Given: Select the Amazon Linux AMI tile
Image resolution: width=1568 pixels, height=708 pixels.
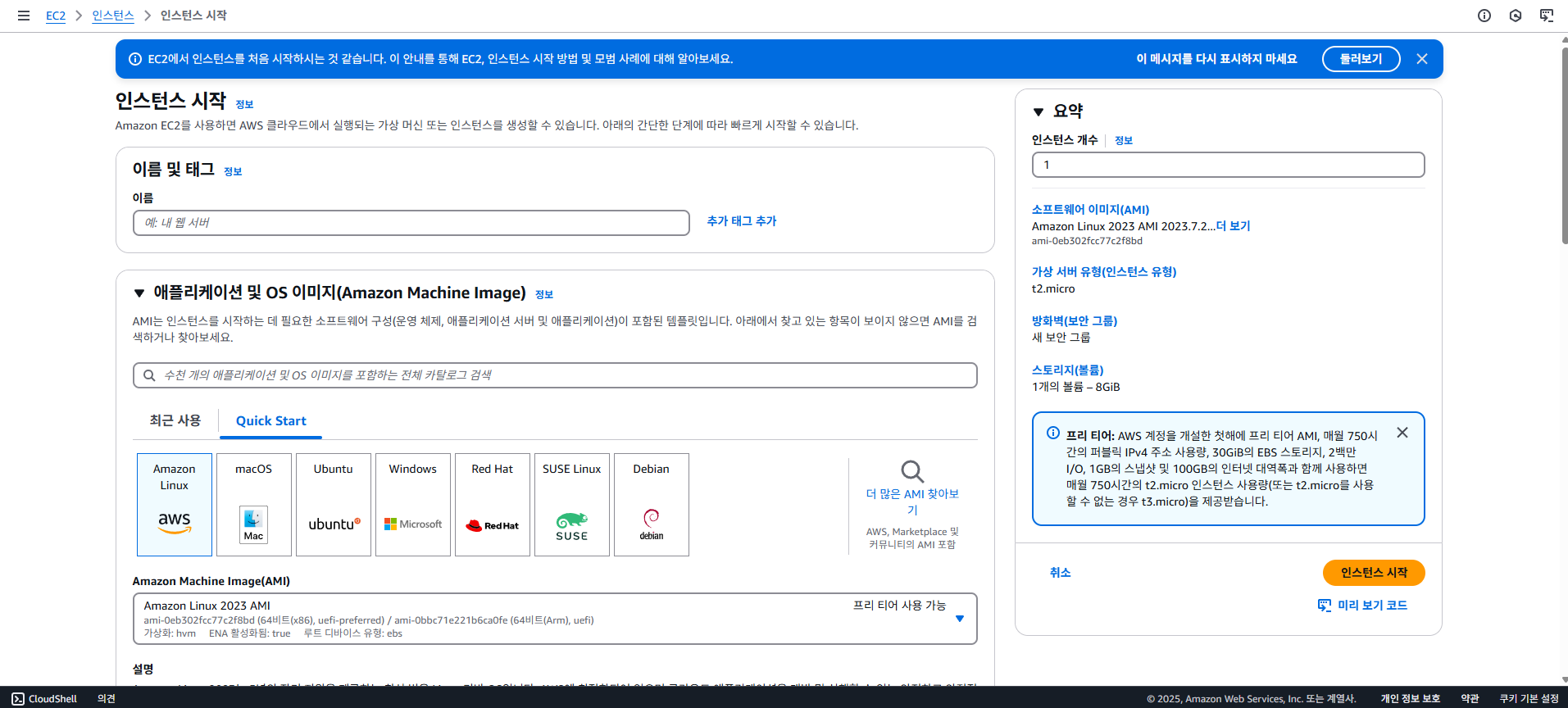Looking at the screenshot, I should point(175,505).
